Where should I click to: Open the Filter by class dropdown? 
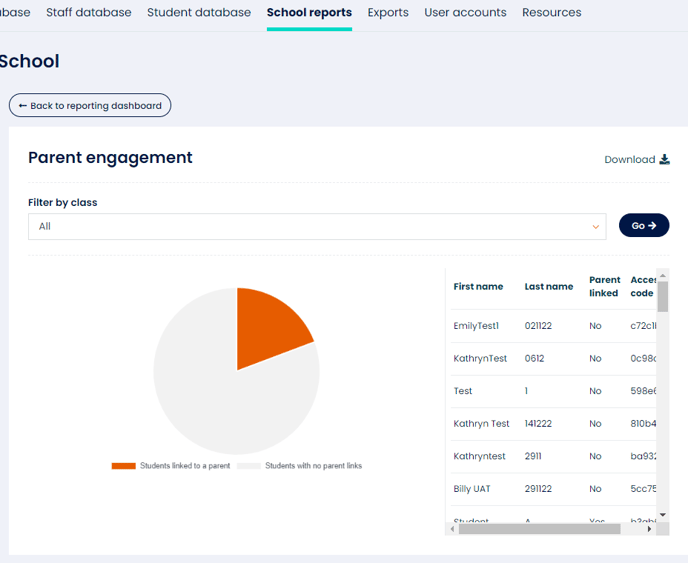316,227
